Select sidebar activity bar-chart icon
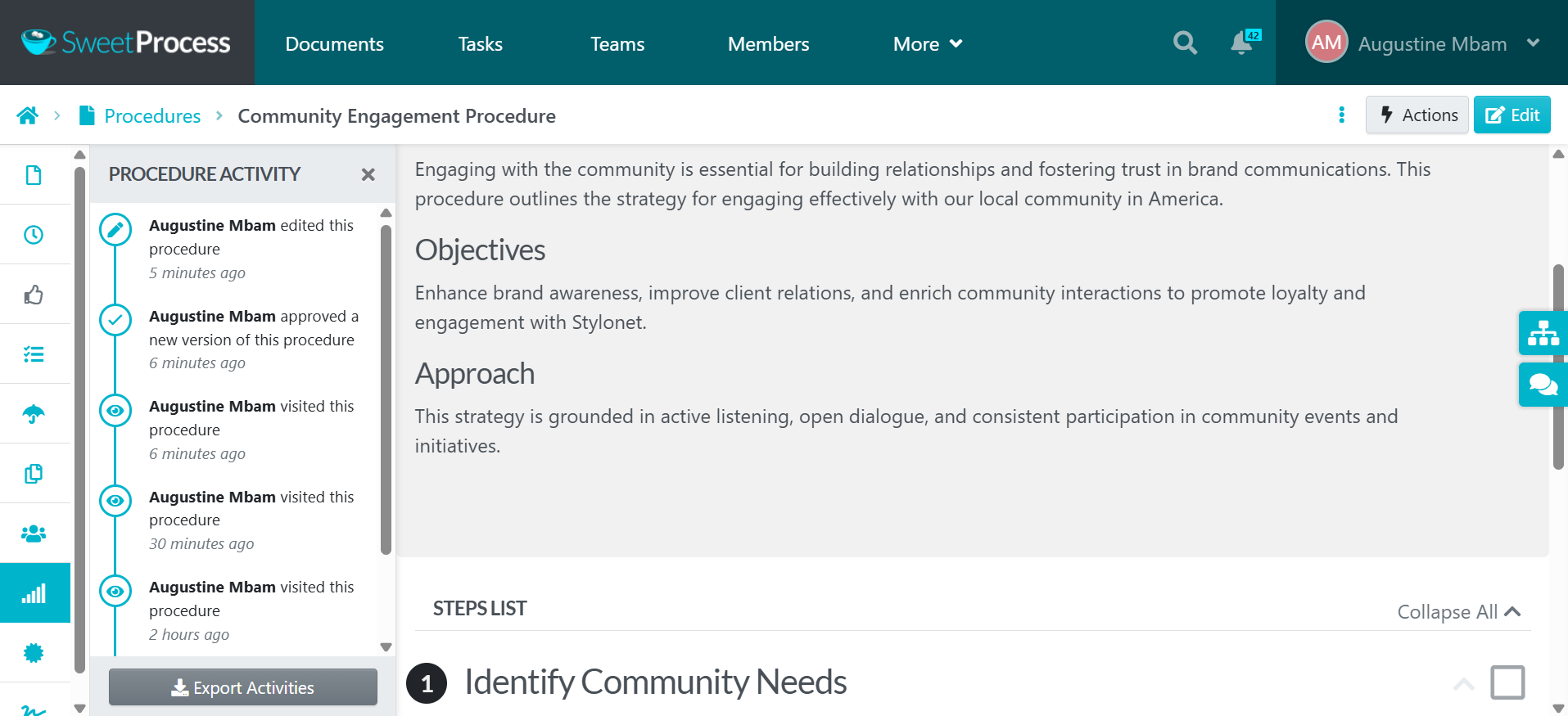This screenshot has width=1568, height=716. pyautogui.click(x=34, y=593)
